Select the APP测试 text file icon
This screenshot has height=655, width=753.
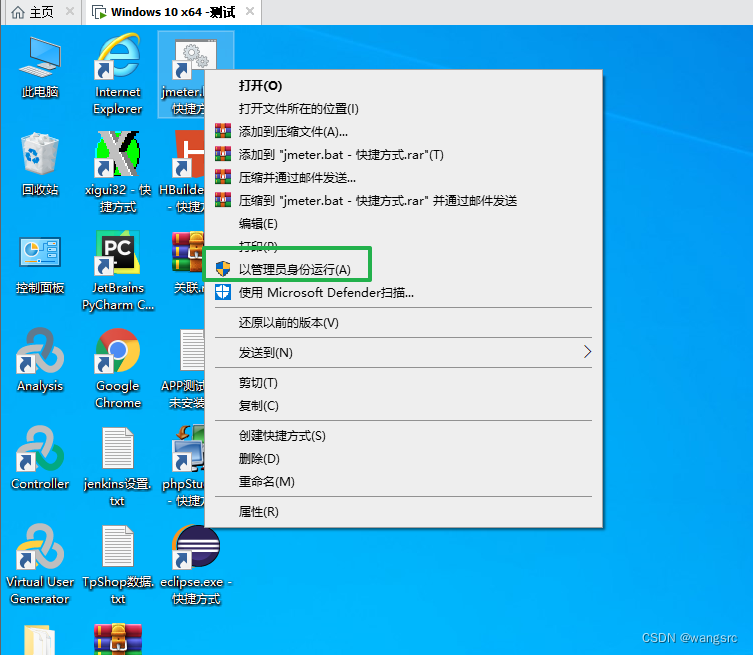[192, 351]
